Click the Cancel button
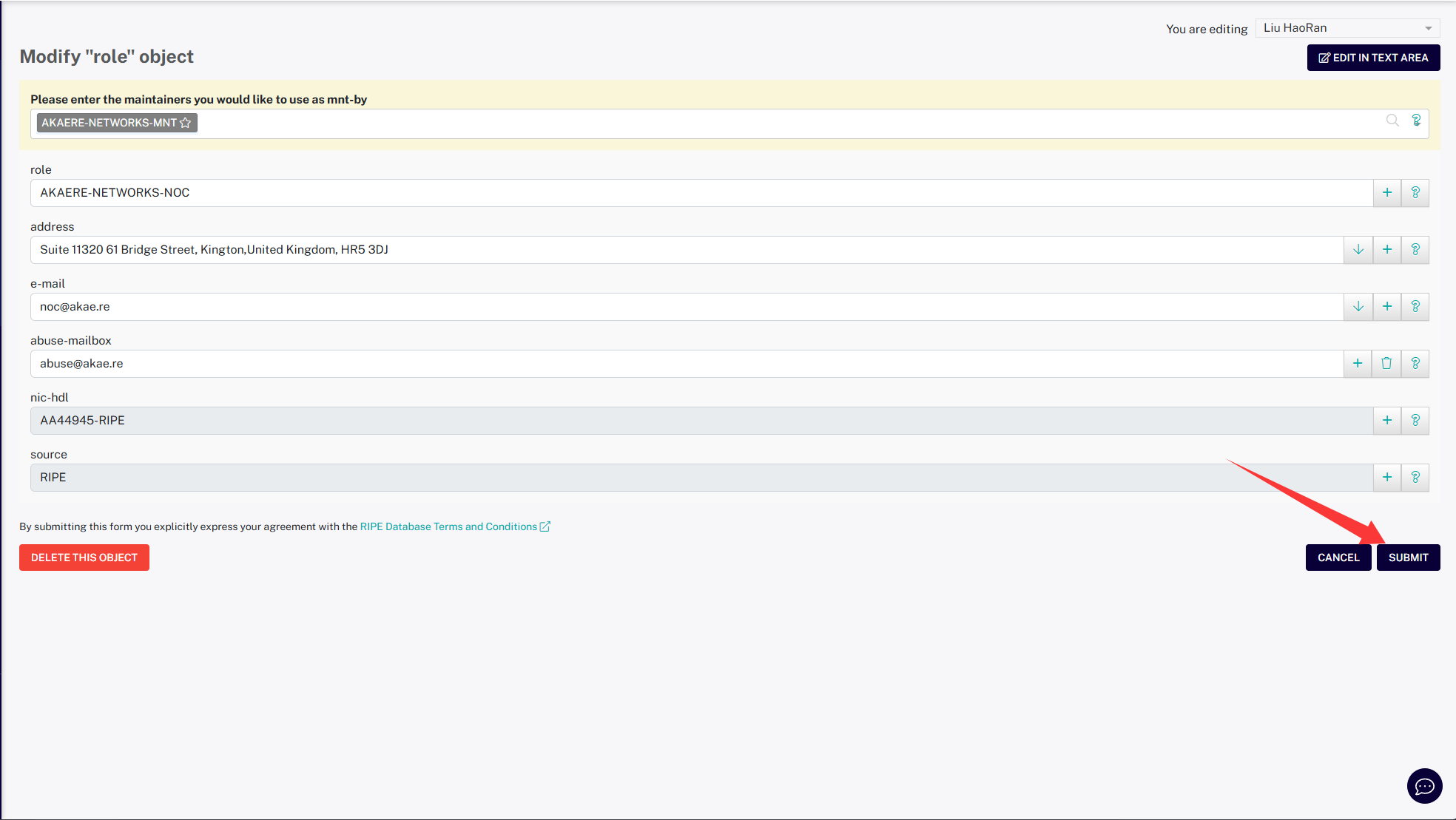Viewport: 1456px width, 820px height. (1338, 558)
